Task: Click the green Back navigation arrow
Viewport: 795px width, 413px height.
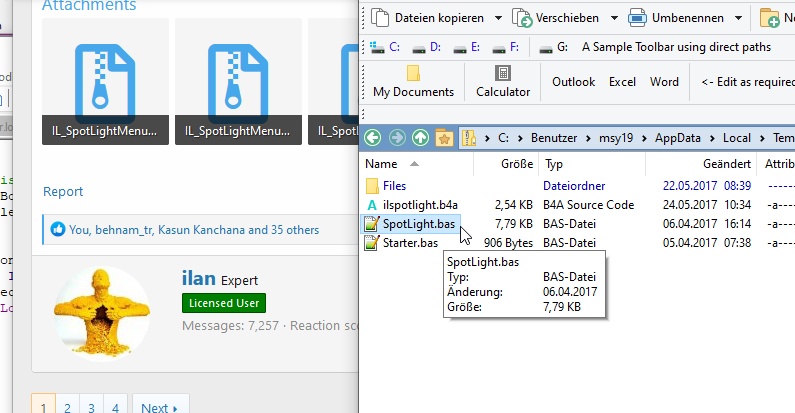Action: (x=373, y=137)
